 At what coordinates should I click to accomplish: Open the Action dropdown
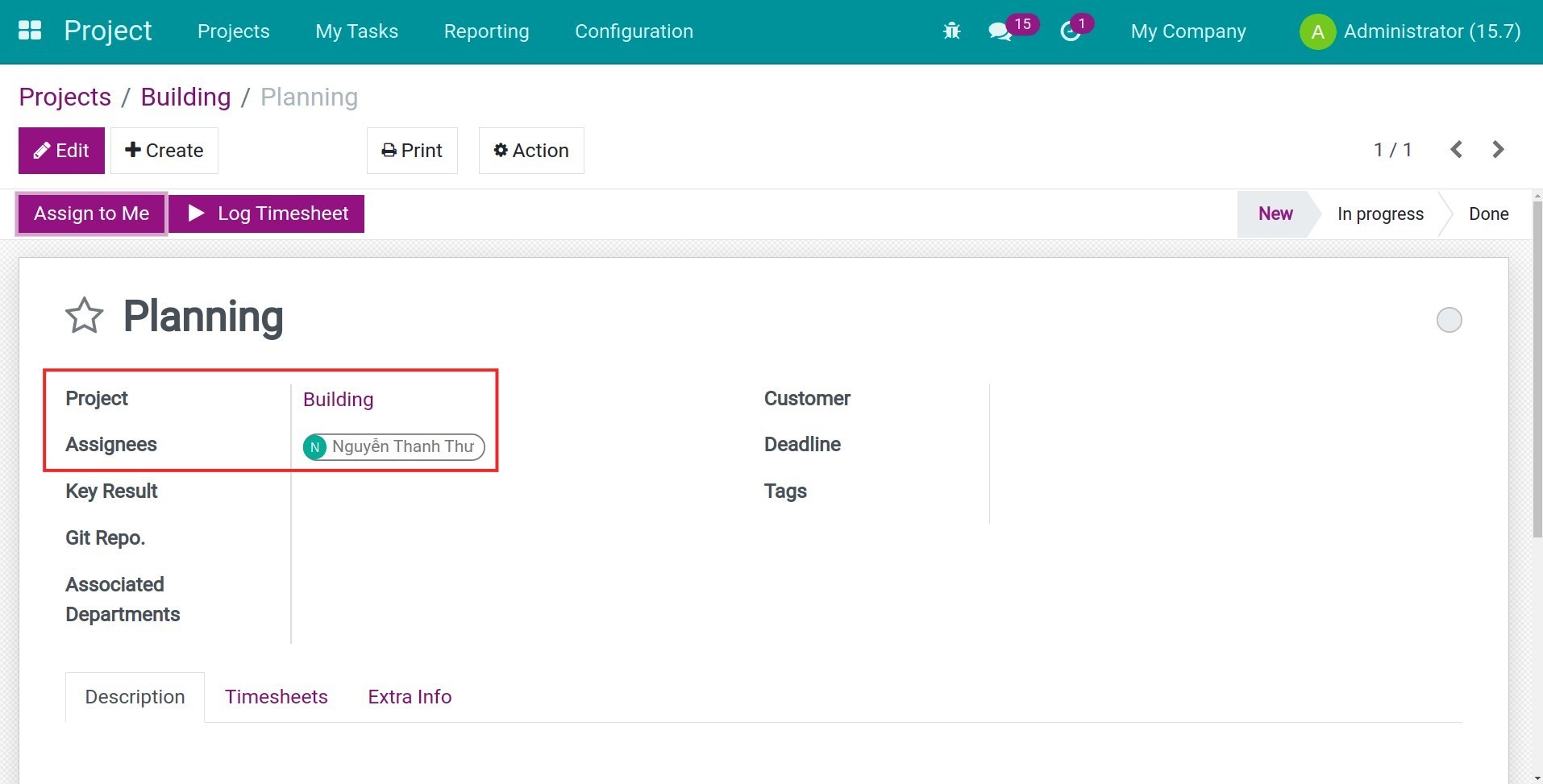(x=531, y=151)
